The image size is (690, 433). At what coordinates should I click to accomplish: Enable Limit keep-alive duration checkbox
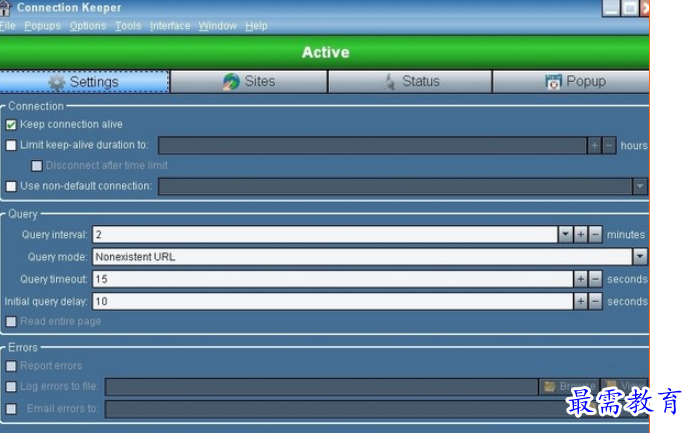click(x=11, y=145)
